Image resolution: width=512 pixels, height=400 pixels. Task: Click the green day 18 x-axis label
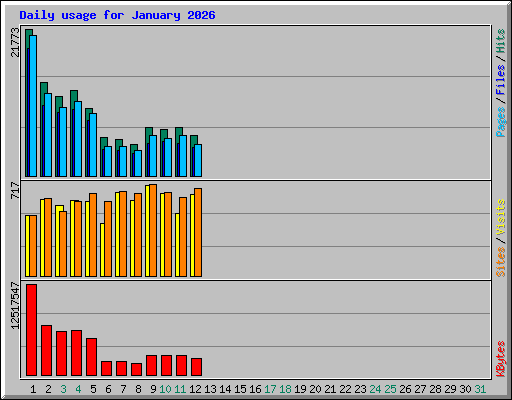(285, 389)
